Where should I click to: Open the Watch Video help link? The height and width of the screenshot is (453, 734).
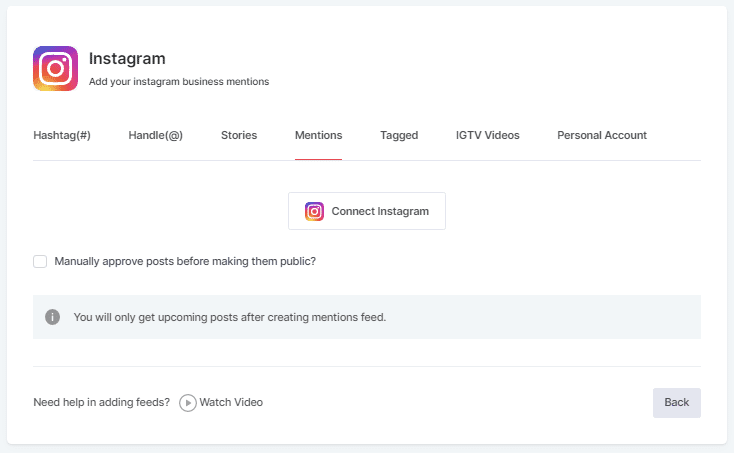[231, 402]
